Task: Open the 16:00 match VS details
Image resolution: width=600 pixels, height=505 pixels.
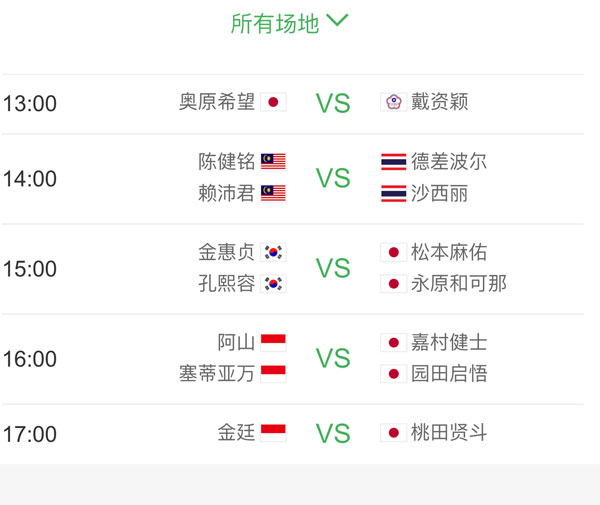Action: click(x=333, y=358)
